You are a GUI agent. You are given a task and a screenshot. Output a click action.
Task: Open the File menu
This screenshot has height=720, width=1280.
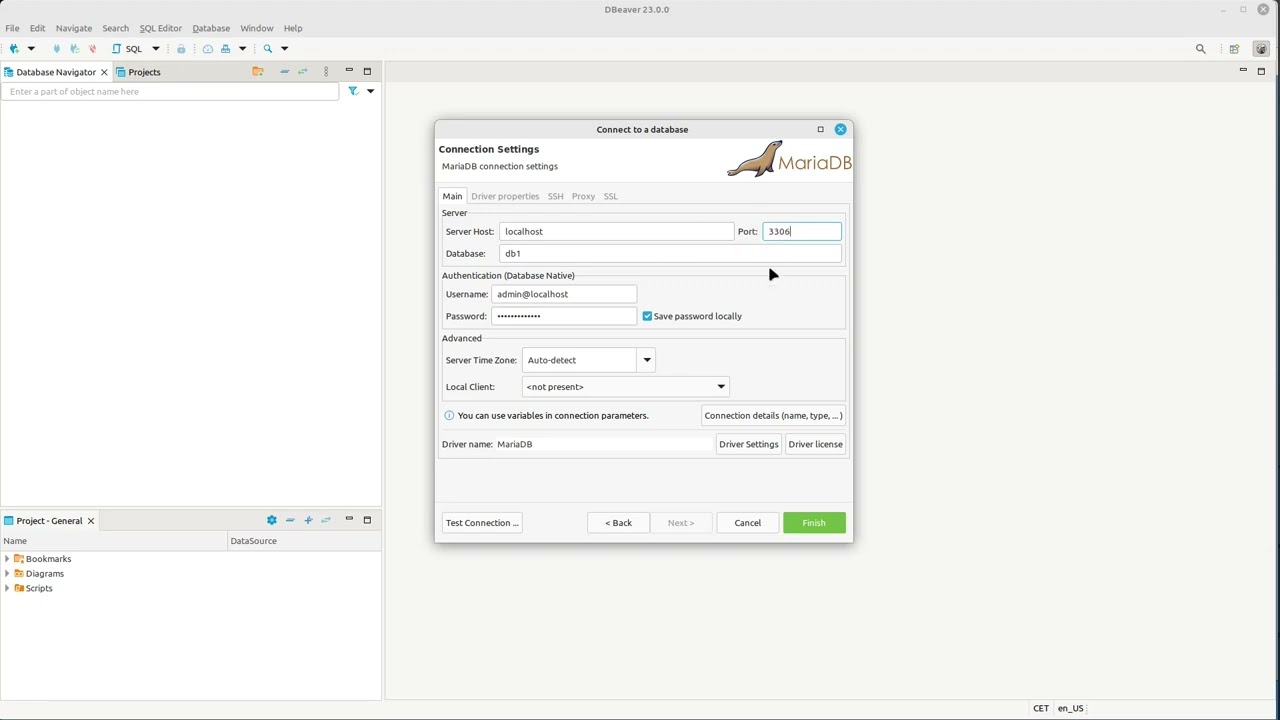[x=12, y=28]
